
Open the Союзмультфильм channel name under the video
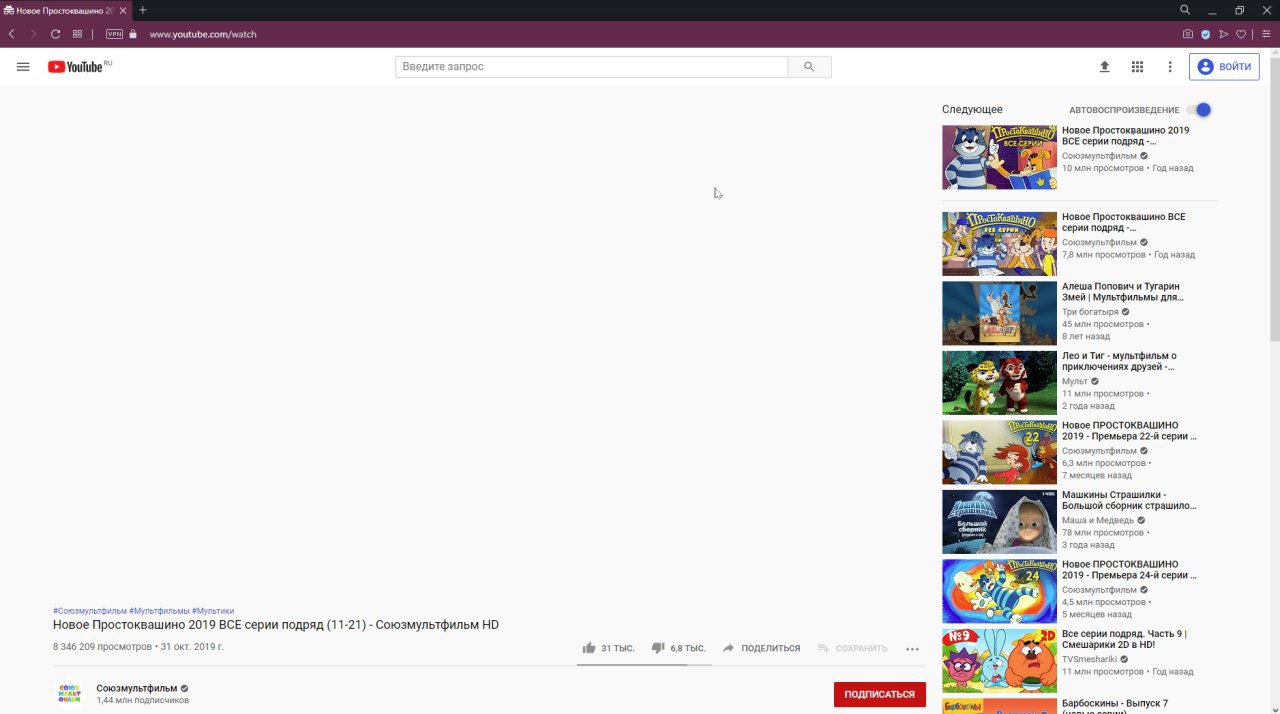tap(137, 688)
